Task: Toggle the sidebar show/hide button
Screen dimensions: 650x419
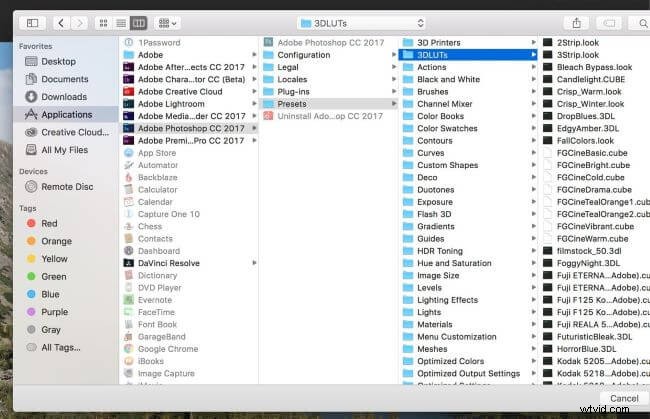Action: click(31, 22)
